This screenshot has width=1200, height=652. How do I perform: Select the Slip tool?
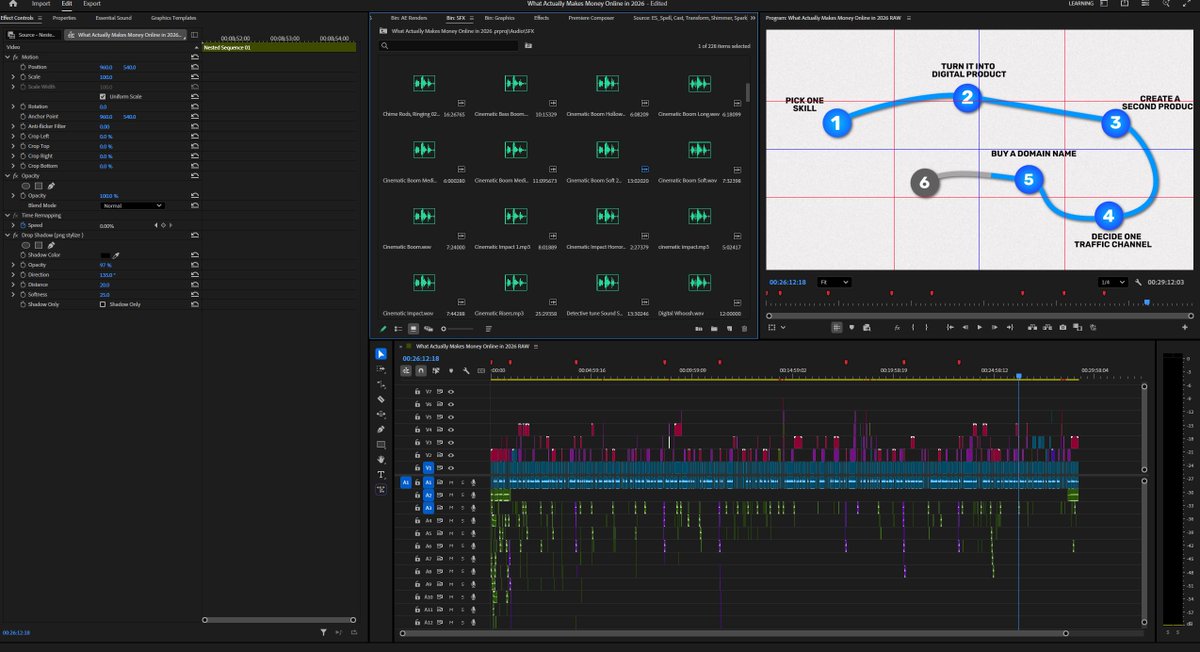click(x=381, y=414)
